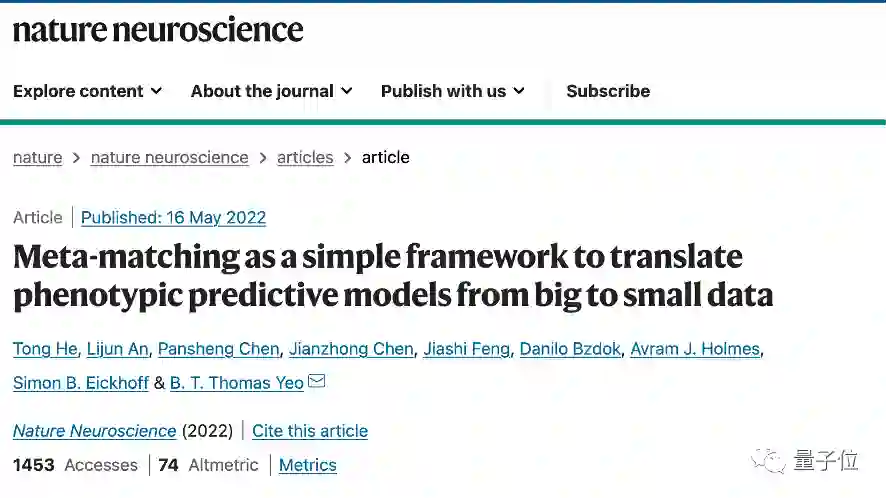
Task: Go to the nature breadcrumb link
Action: [x=37, y=157]
